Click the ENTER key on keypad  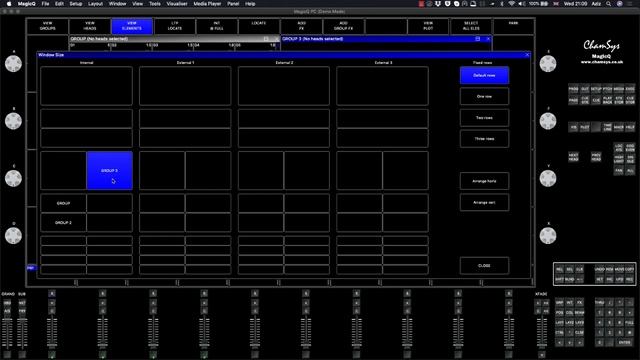pyautogui.click(x=624, y=342)
